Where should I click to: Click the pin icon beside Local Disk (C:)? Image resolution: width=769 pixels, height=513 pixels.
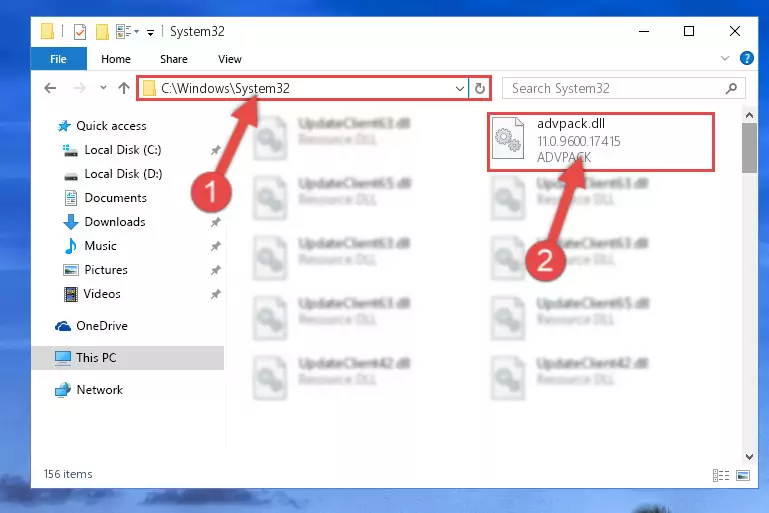tap(215, 150)
